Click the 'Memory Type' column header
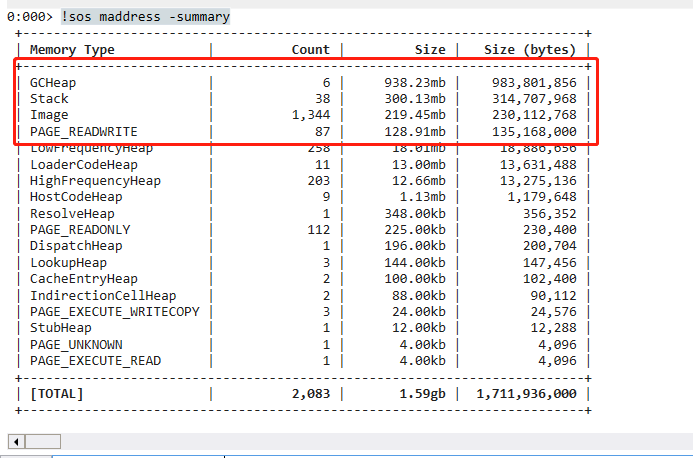The height and width of the screenshot is (458, 693). (x=72, y=50)
